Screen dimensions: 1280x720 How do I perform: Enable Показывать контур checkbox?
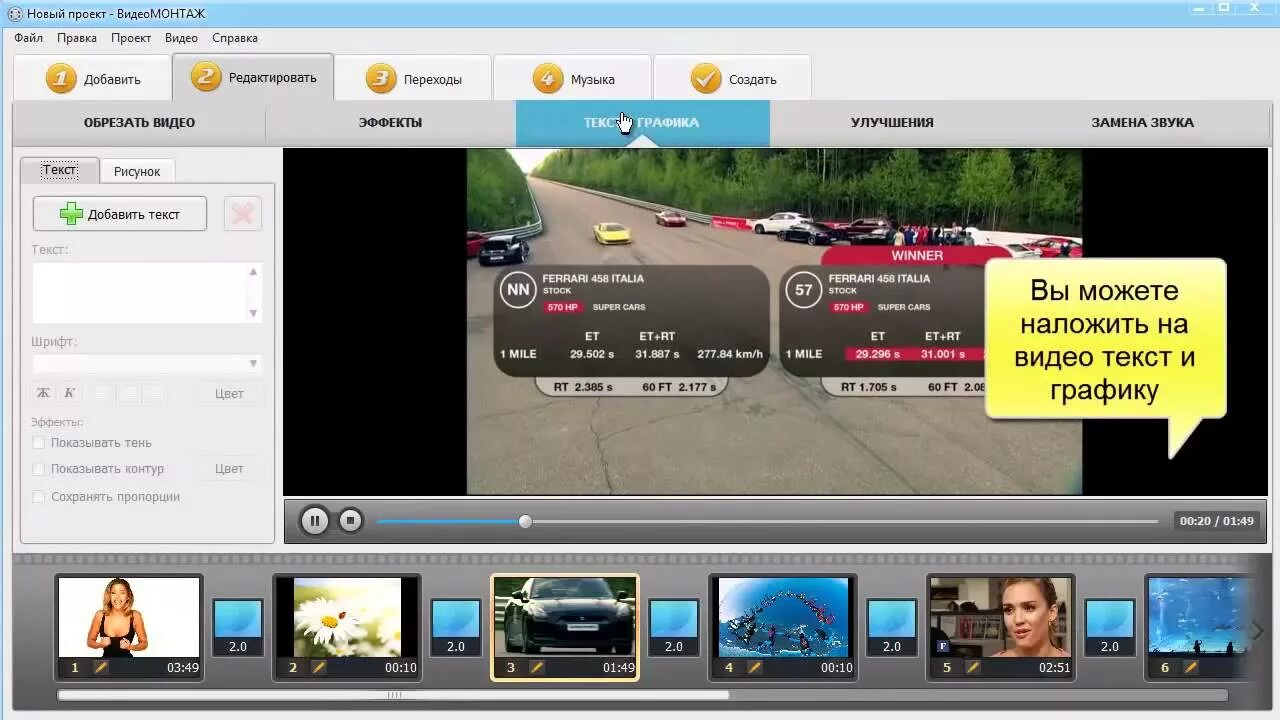(x=39, y=469)
